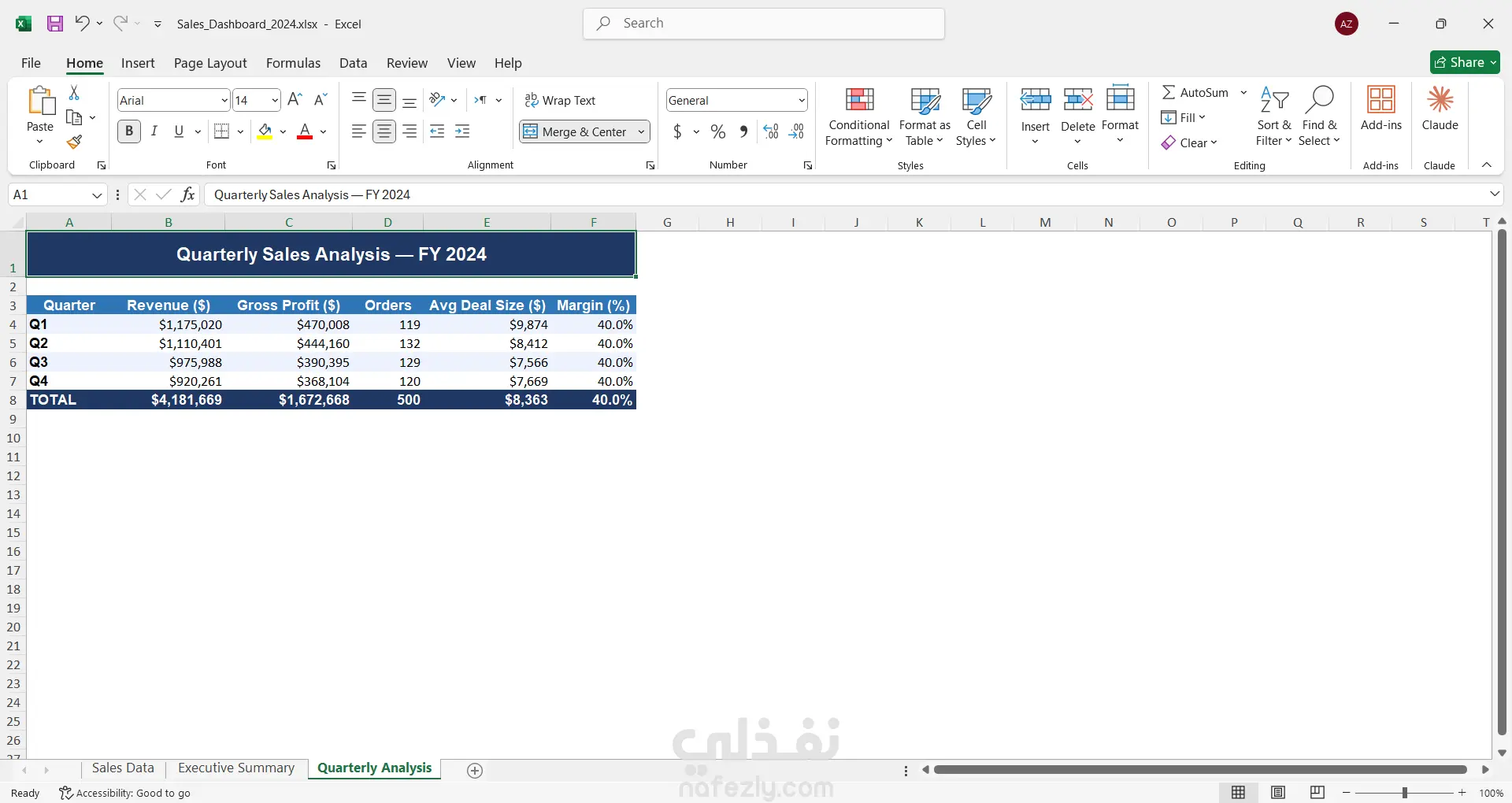
Task: Open Find & Select options
Action: coord(1319,117)
